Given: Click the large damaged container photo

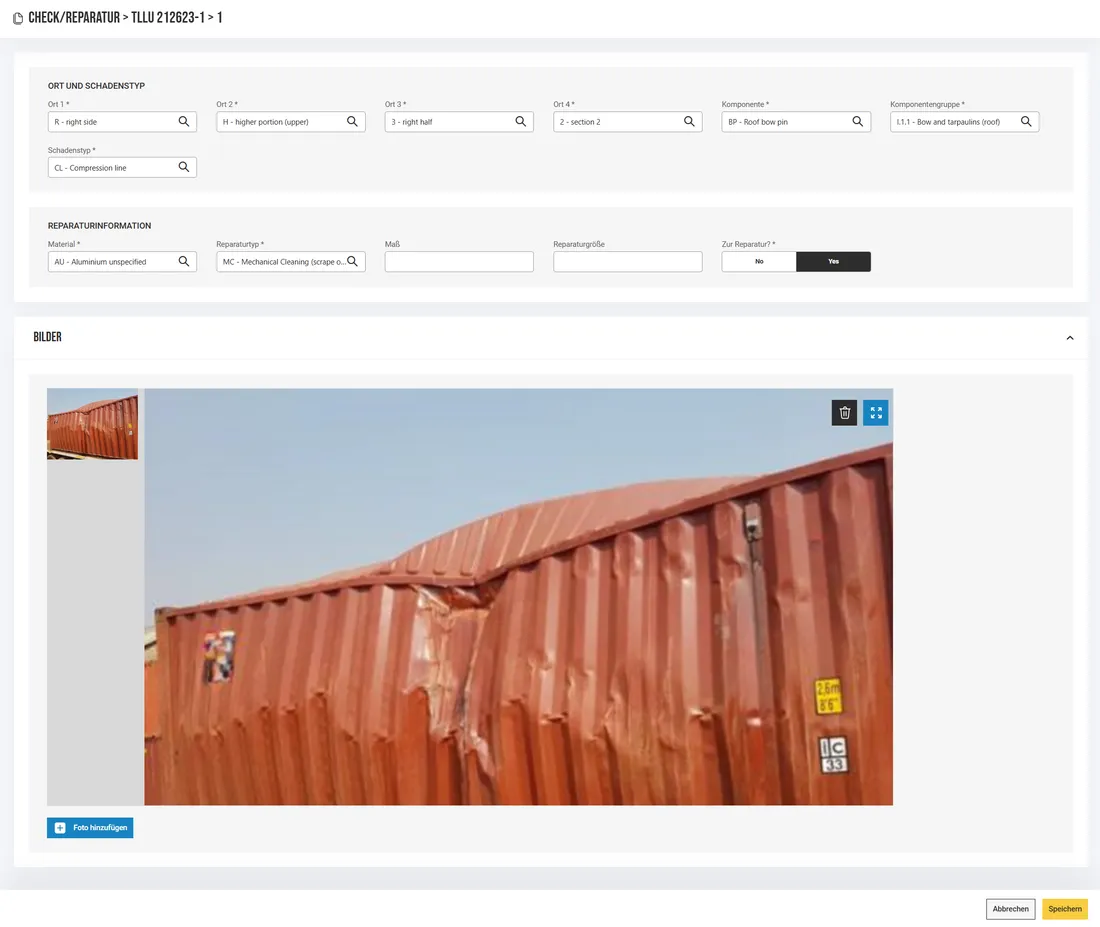Looking at the screenshot, I should click(x=518, y=596).
